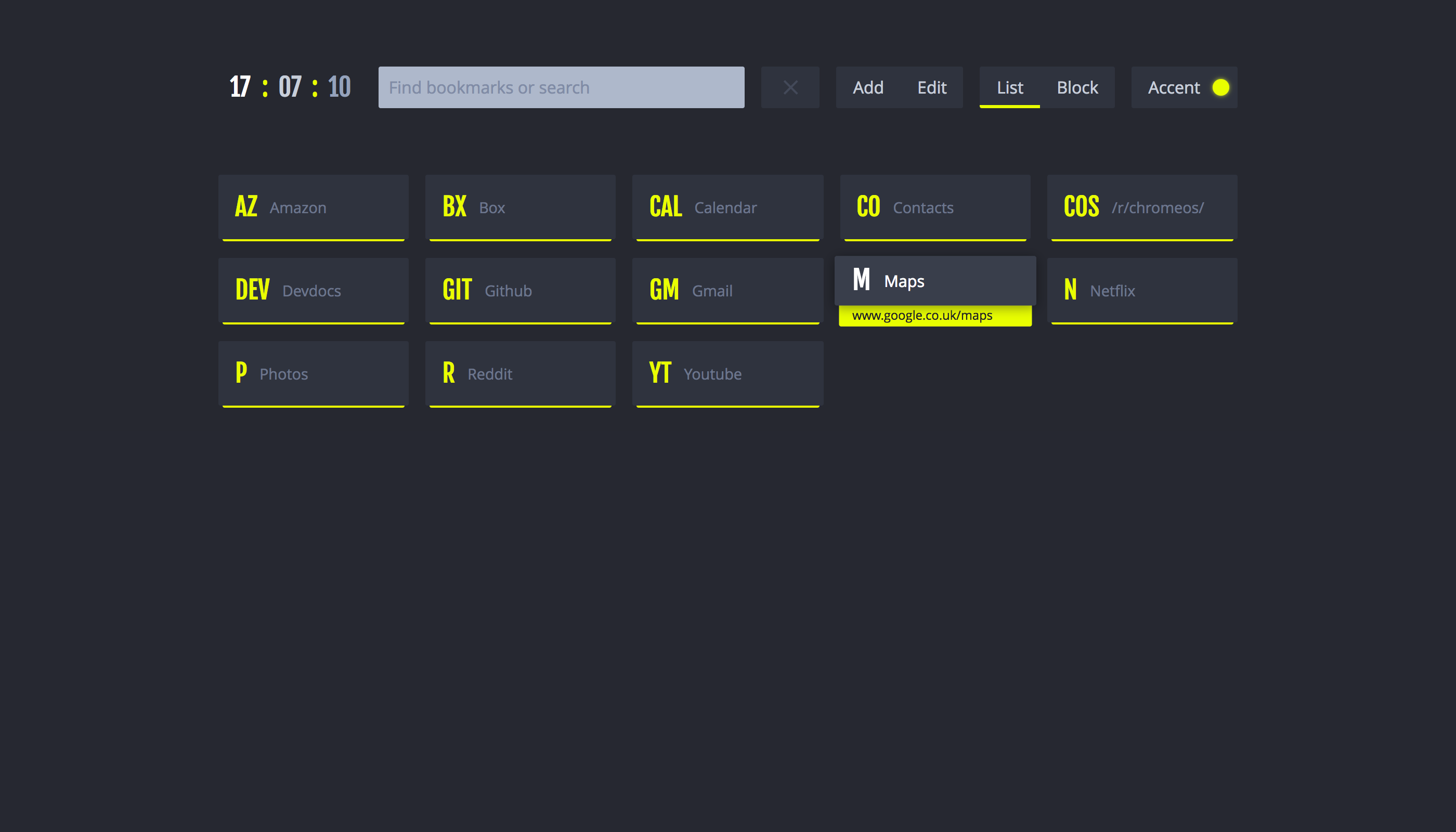Open the highlighted Maps bookmark
Screen dimensions: 1456x832
click(x=935, y=281)
